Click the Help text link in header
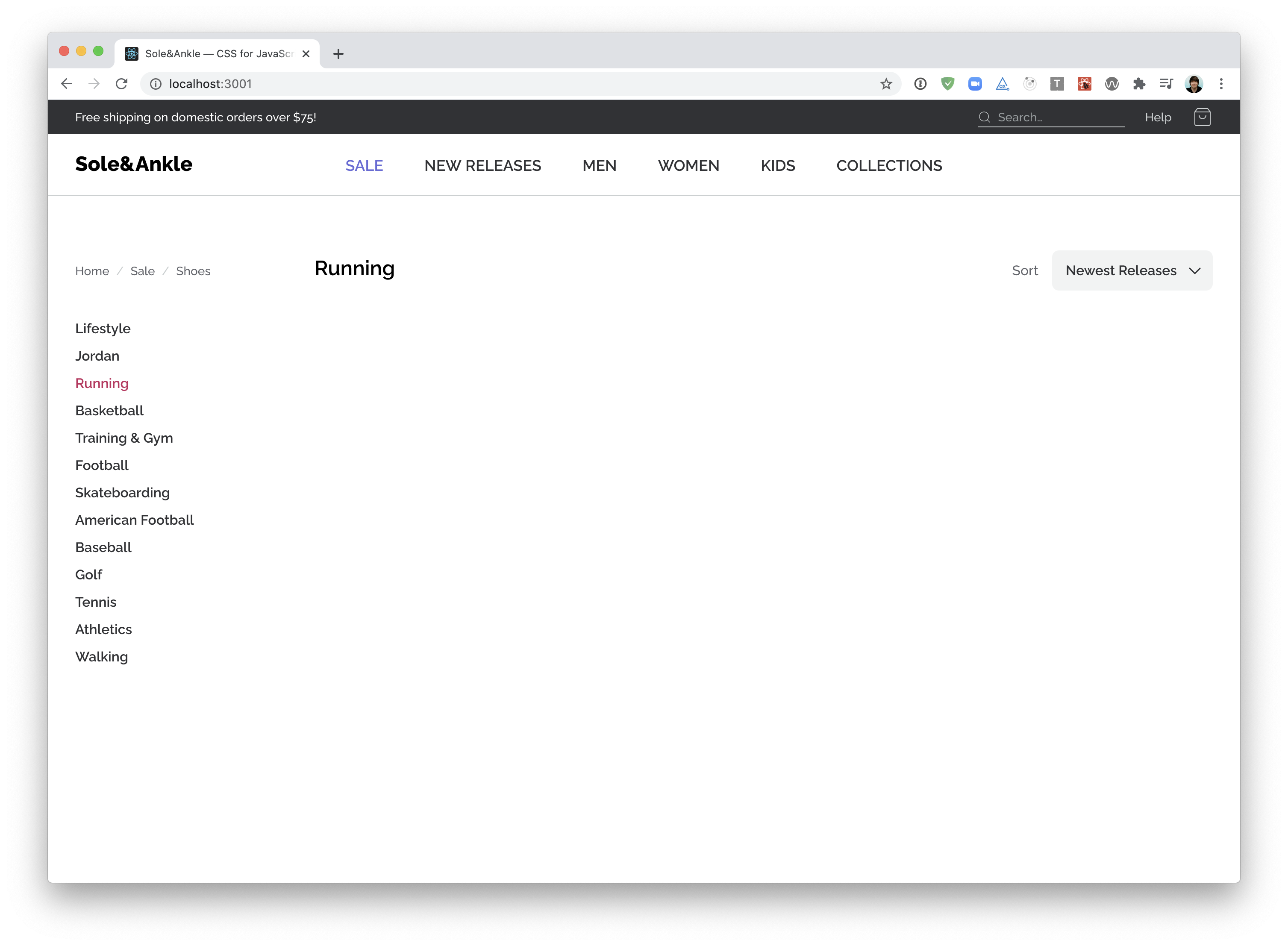This screenshot has width=1288, height=946. point(1158,117)
